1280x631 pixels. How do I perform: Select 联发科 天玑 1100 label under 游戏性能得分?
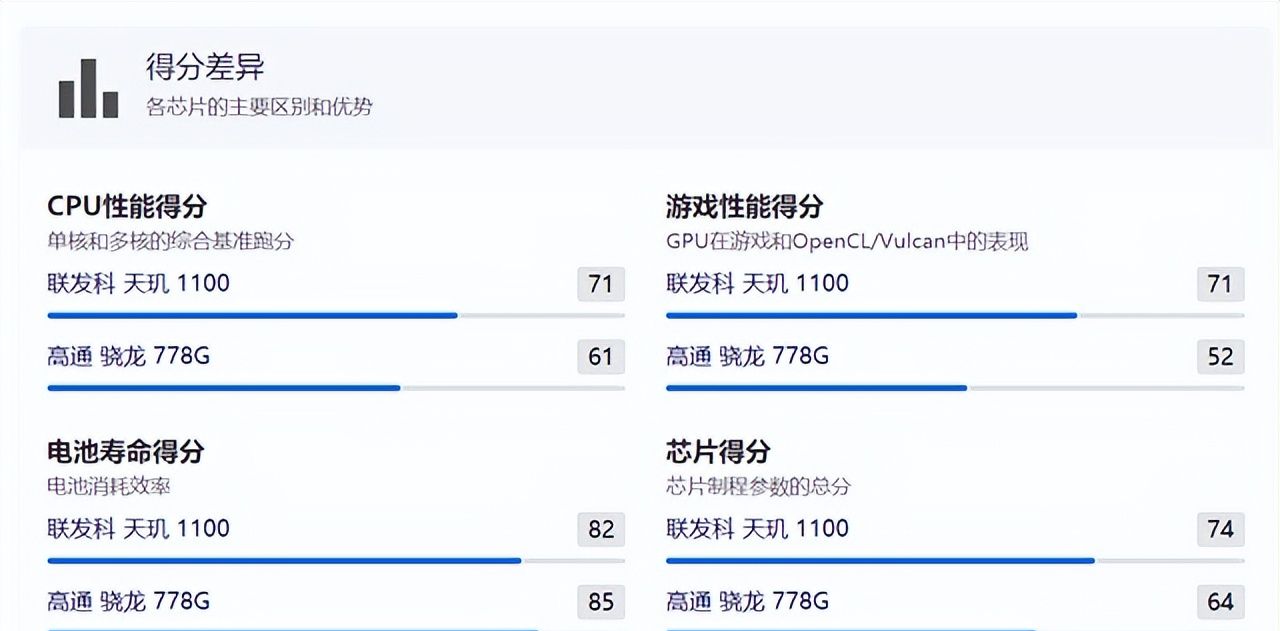coord(757,284)
